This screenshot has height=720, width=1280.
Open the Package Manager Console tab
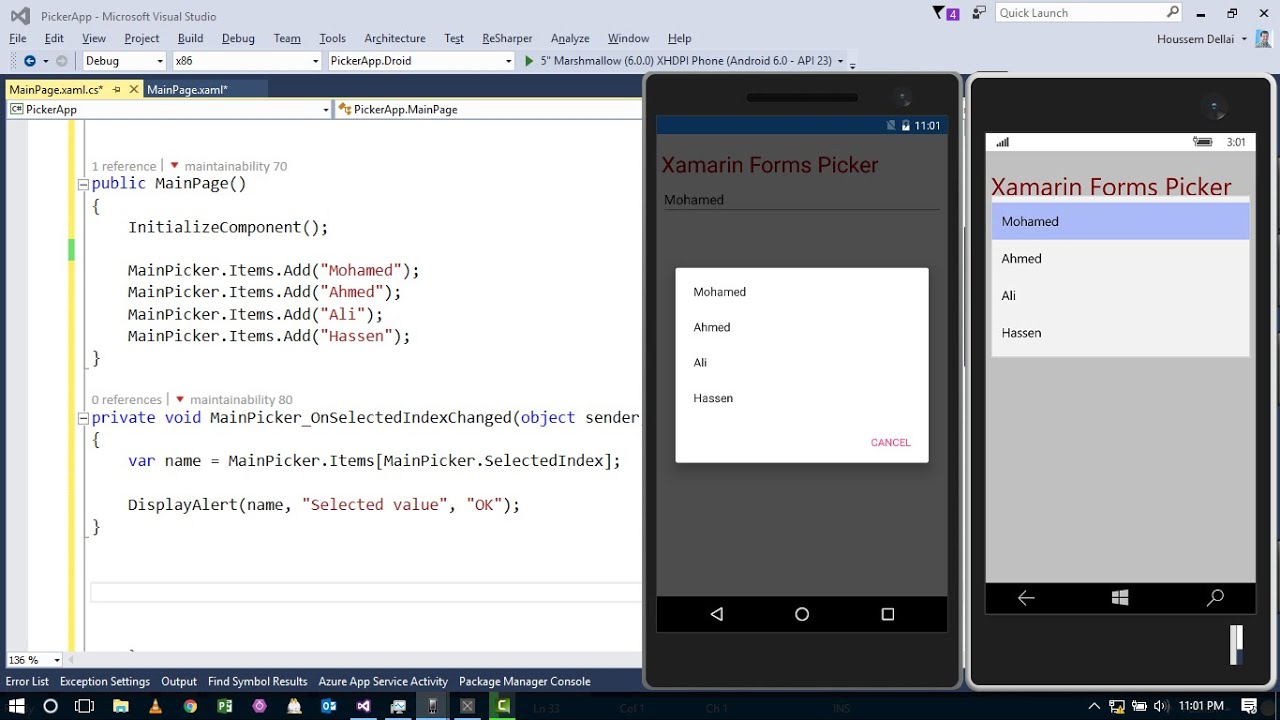pos(525,681)
